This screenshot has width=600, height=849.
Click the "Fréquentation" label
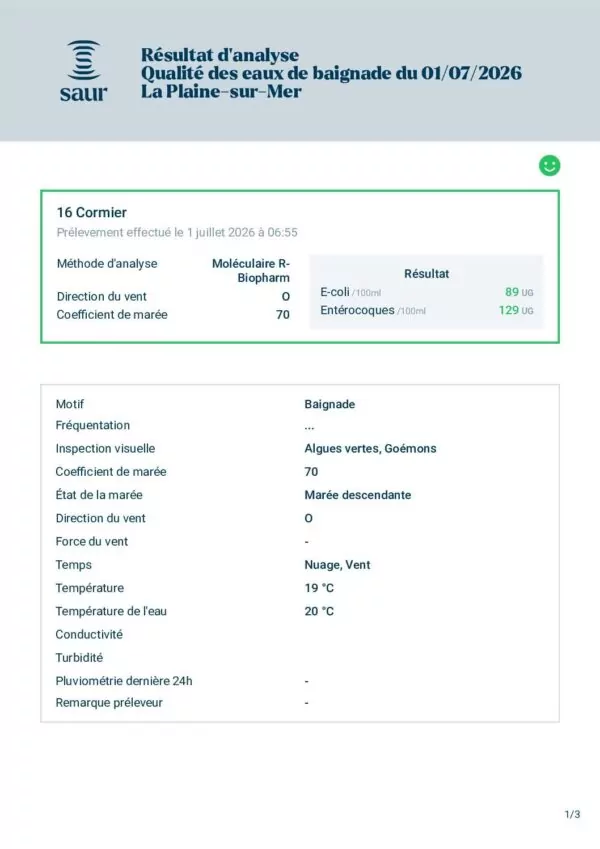point(93,426)
